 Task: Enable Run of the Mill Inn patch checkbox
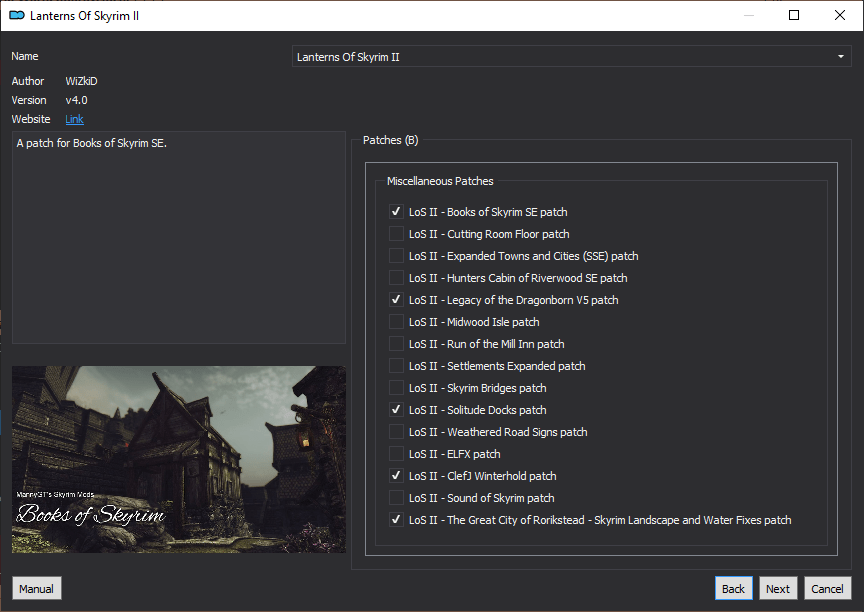pyautogui.click(x=396, y=344)
